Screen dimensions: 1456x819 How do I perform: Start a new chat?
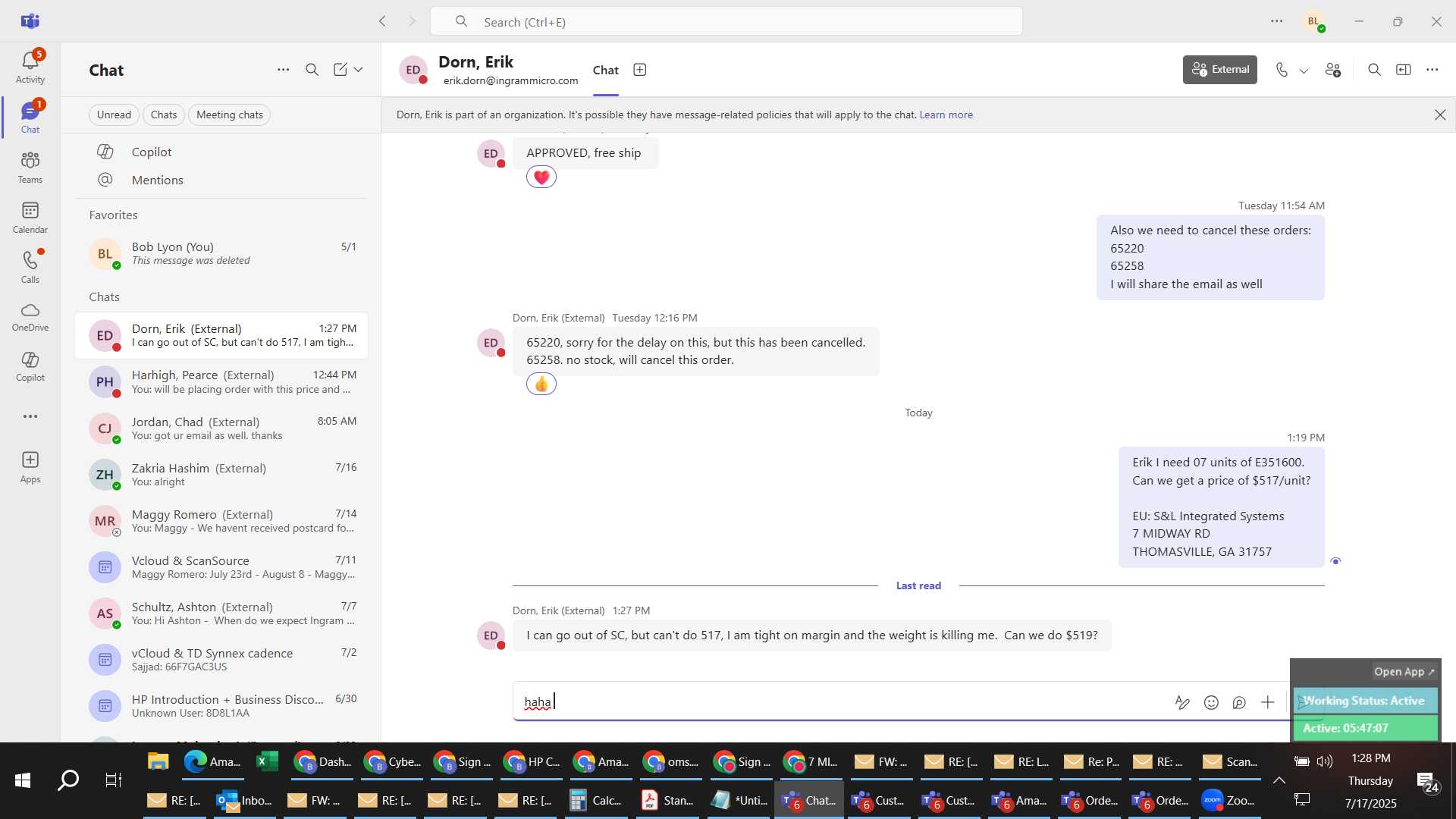pyautogui.click(x=340, y=70)
